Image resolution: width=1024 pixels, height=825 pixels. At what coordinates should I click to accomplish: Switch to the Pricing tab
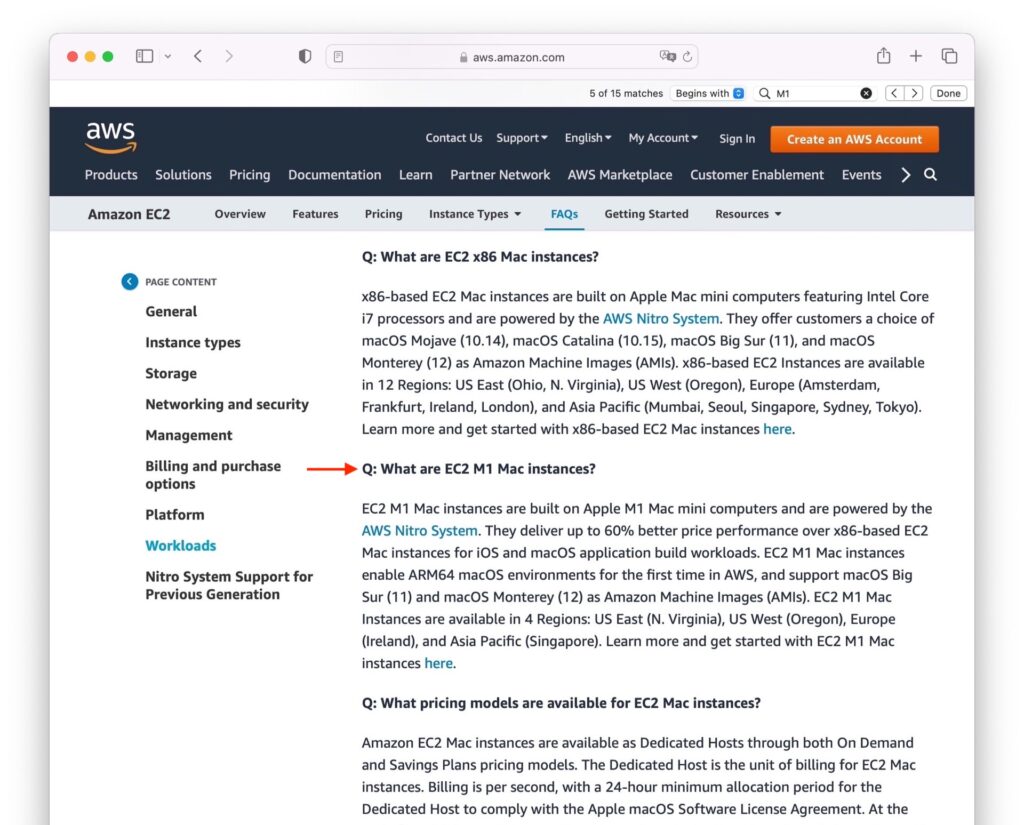point(383,213)
